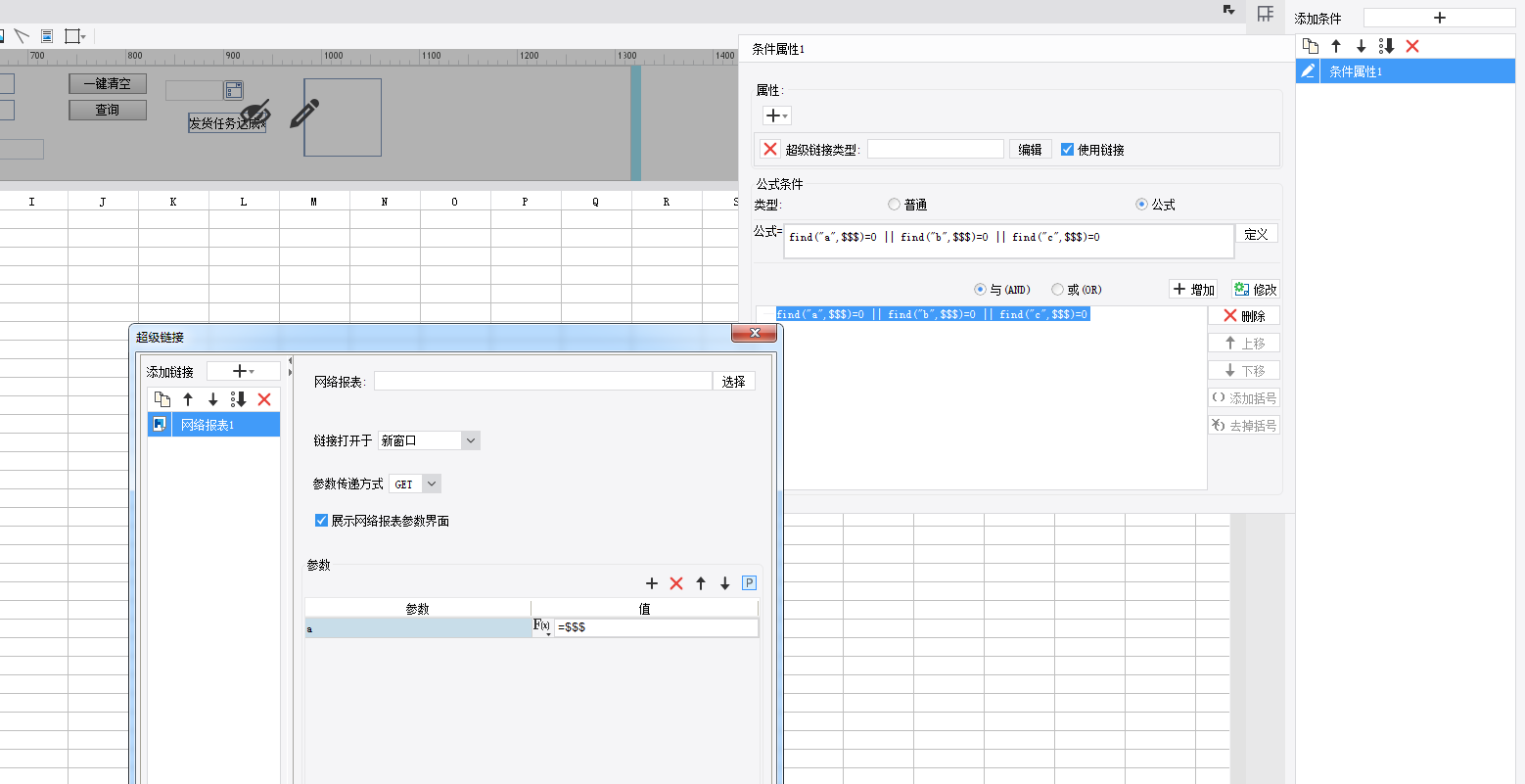Delete the selected condition in the condition list toolbar
The image size is (1525, 784).
click(1411, 46)
